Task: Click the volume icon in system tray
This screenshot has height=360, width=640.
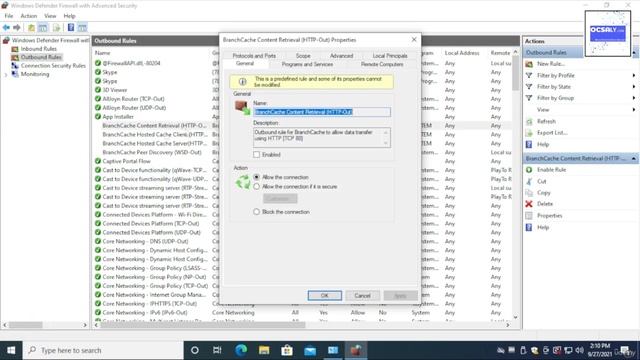Action: [x=579, y=350]
